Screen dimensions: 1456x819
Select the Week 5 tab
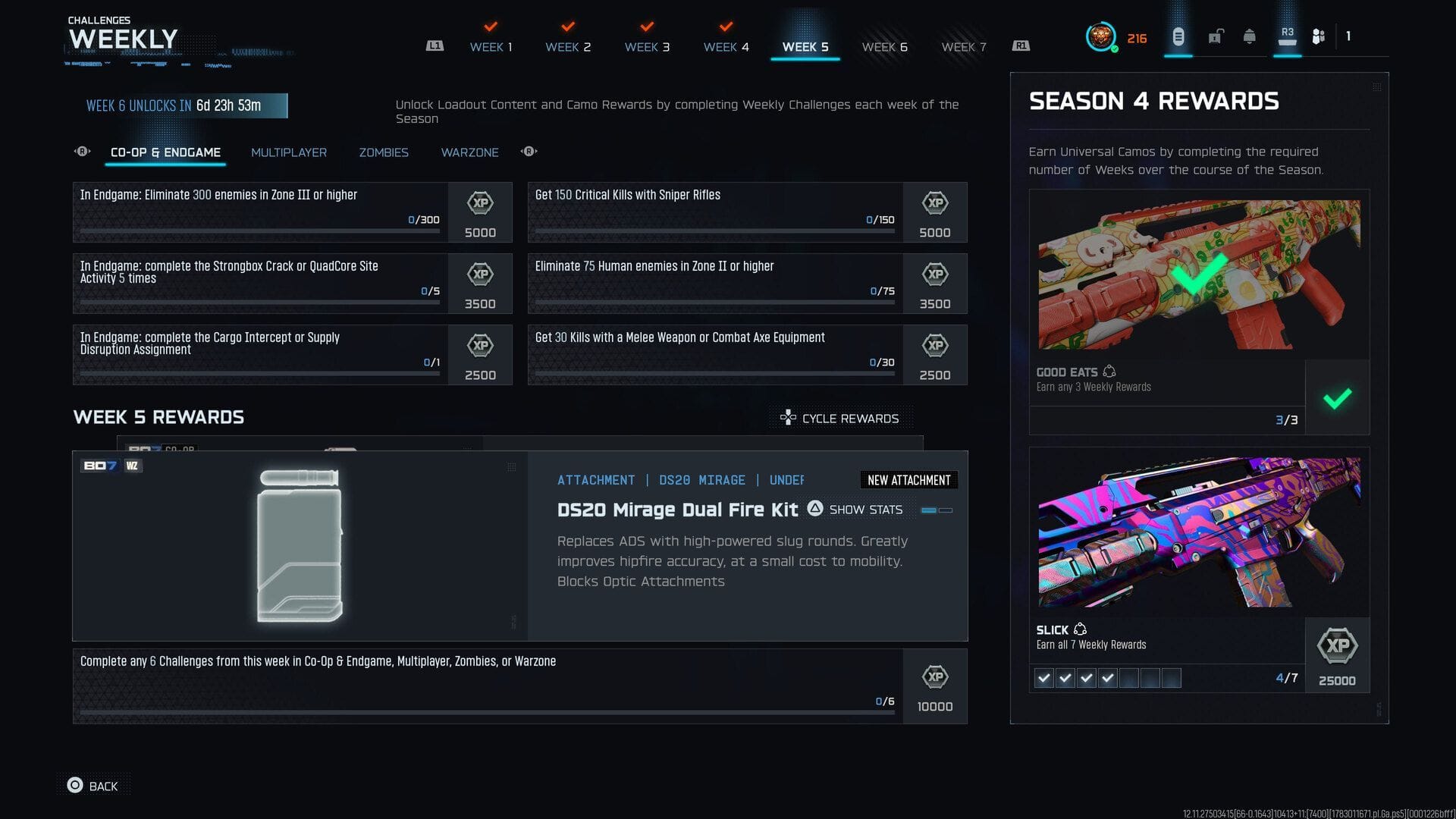point(805,47)
